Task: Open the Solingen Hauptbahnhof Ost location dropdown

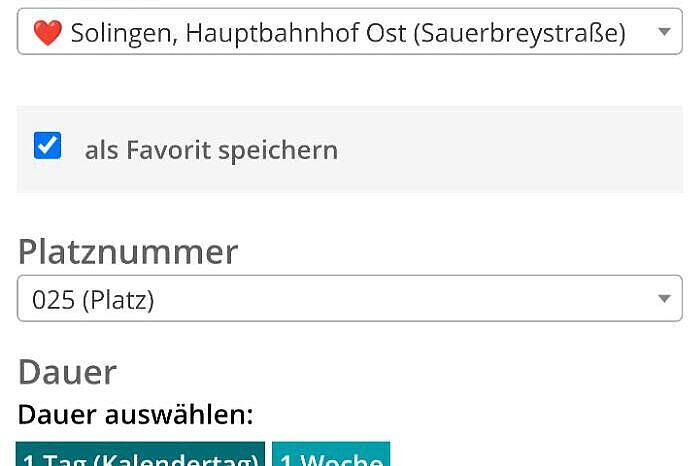Action: (x=350, y=32)
